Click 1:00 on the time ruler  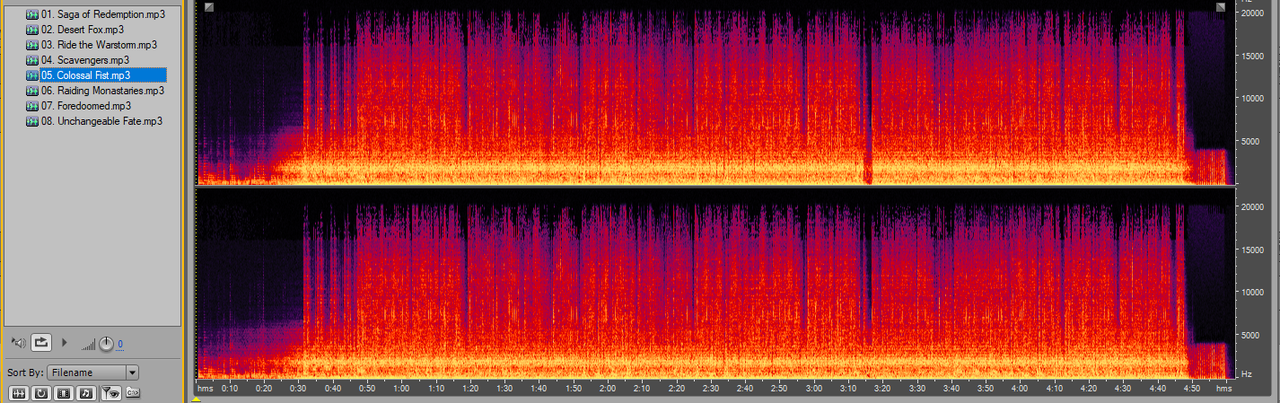[x=401, y=388]
